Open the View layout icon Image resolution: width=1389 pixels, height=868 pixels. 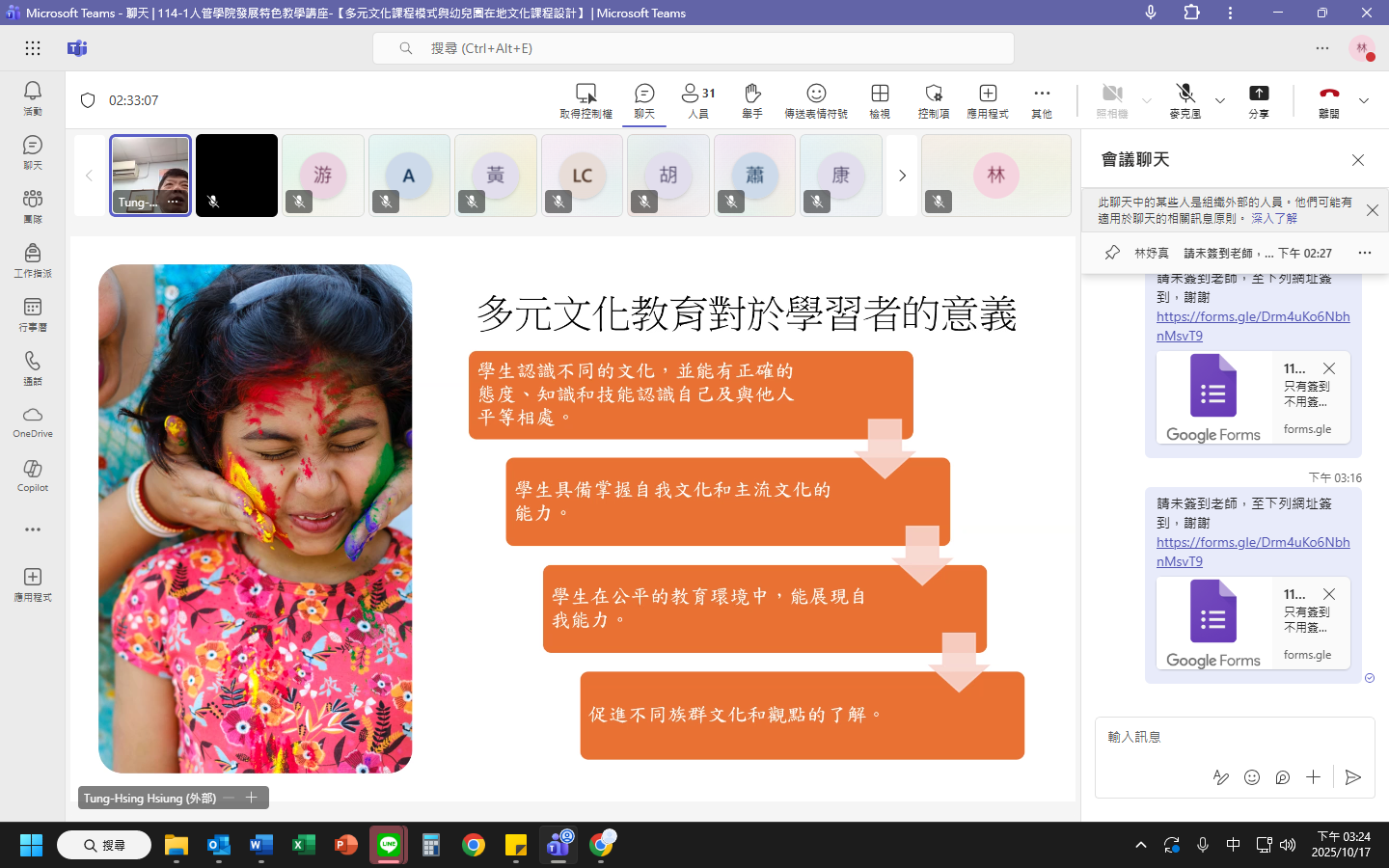coord(880,99)
